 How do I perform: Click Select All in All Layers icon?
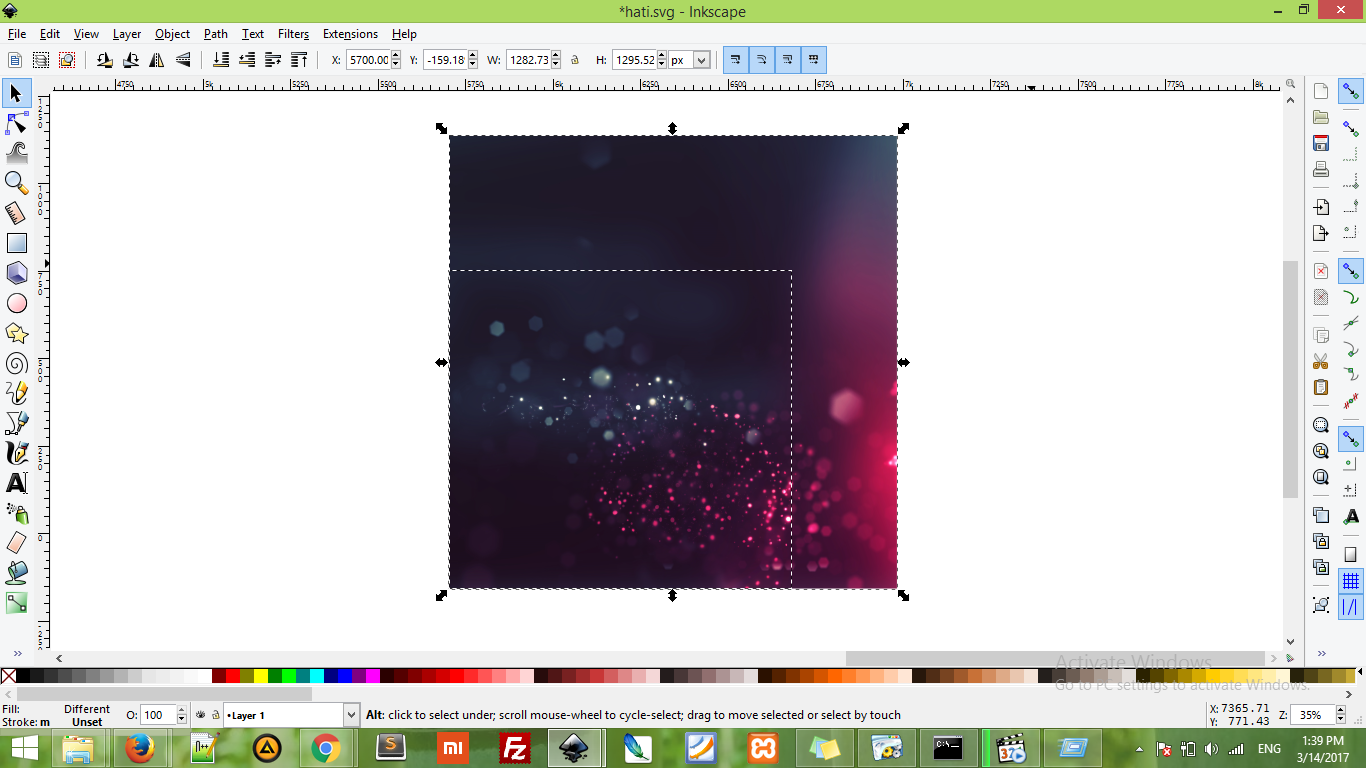[41, 60]
